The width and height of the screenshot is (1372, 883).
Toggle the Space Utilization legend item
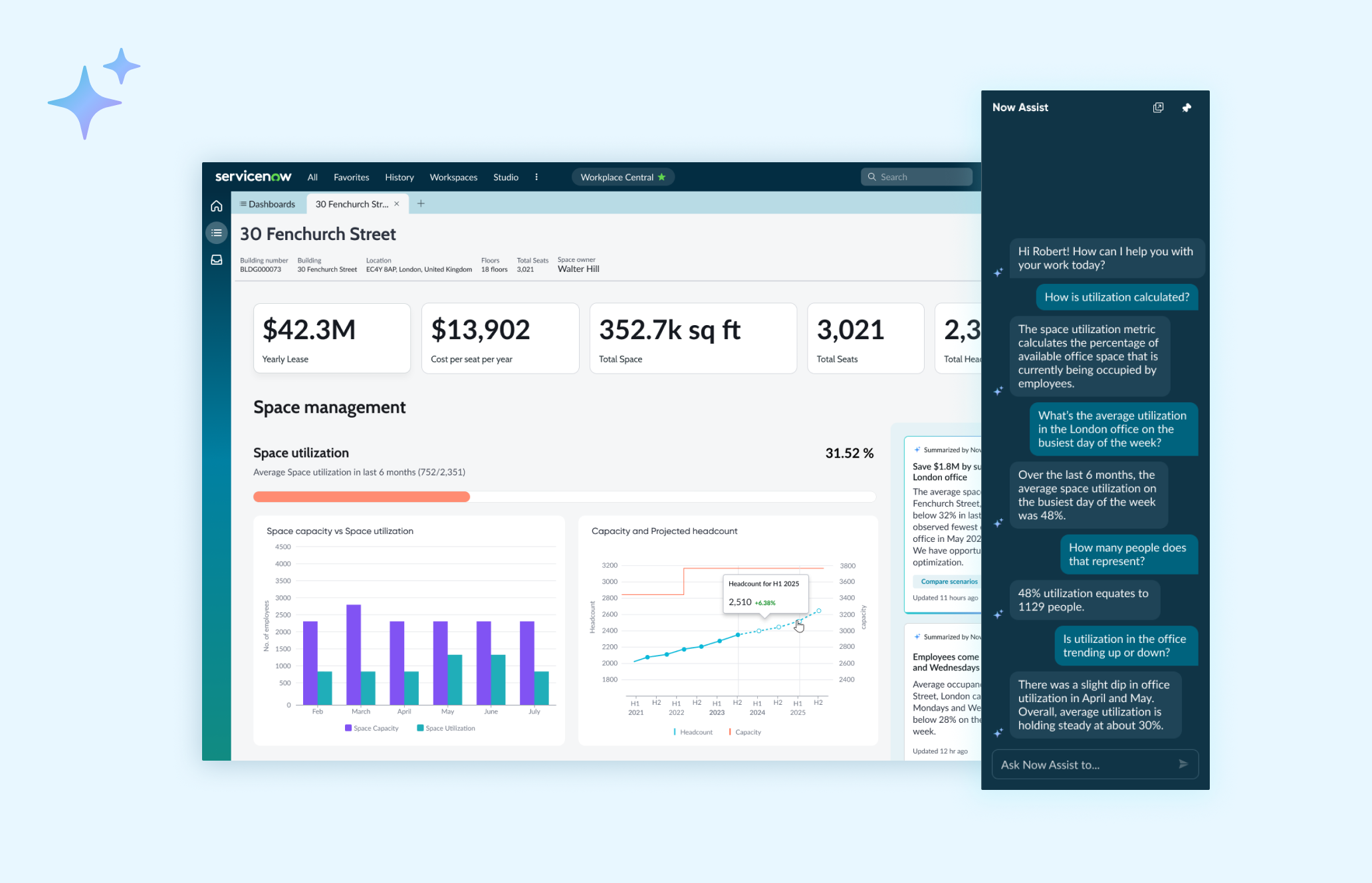445,727
